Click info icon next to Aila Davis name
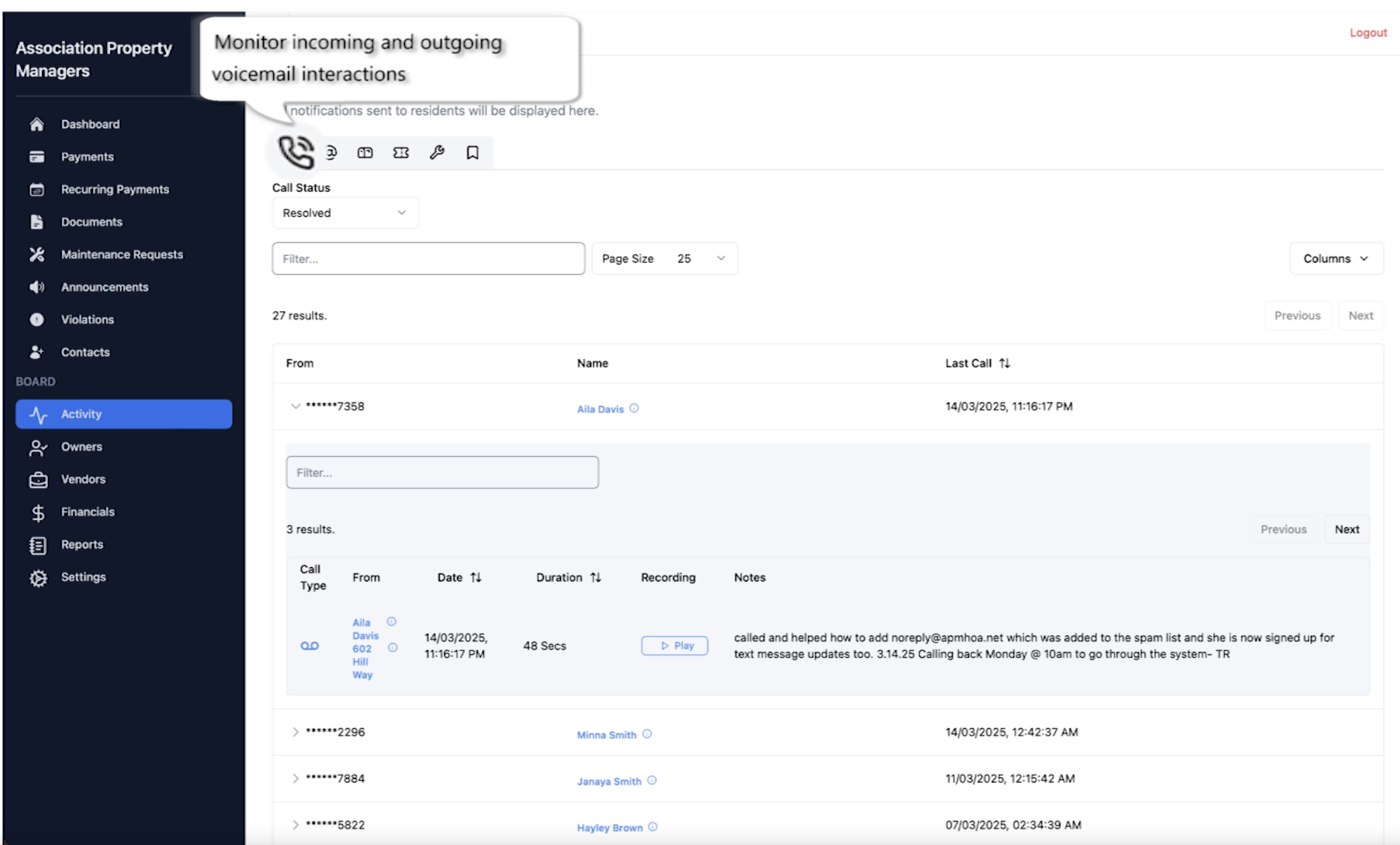The height and width of the screenshot is (845, 1400). click(634, 408)
